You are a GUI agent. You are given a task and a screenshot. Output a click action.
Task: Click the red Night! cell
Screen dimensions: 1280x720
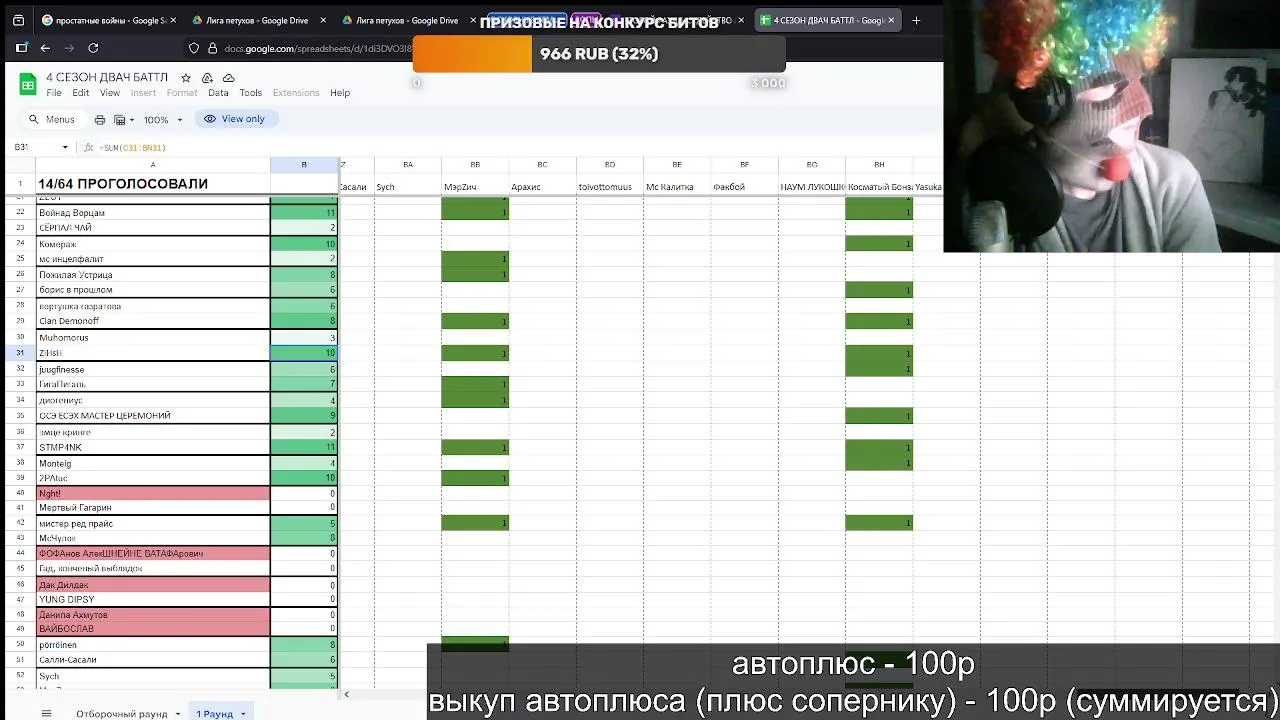tap(153, 493)
